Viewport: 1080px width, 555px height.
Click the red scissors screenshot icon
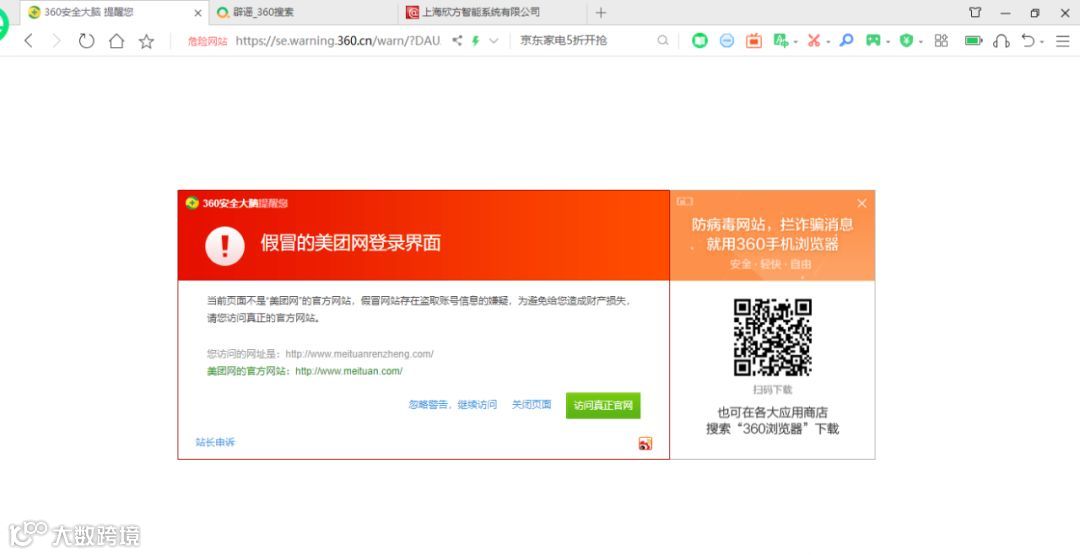[814, 41]
